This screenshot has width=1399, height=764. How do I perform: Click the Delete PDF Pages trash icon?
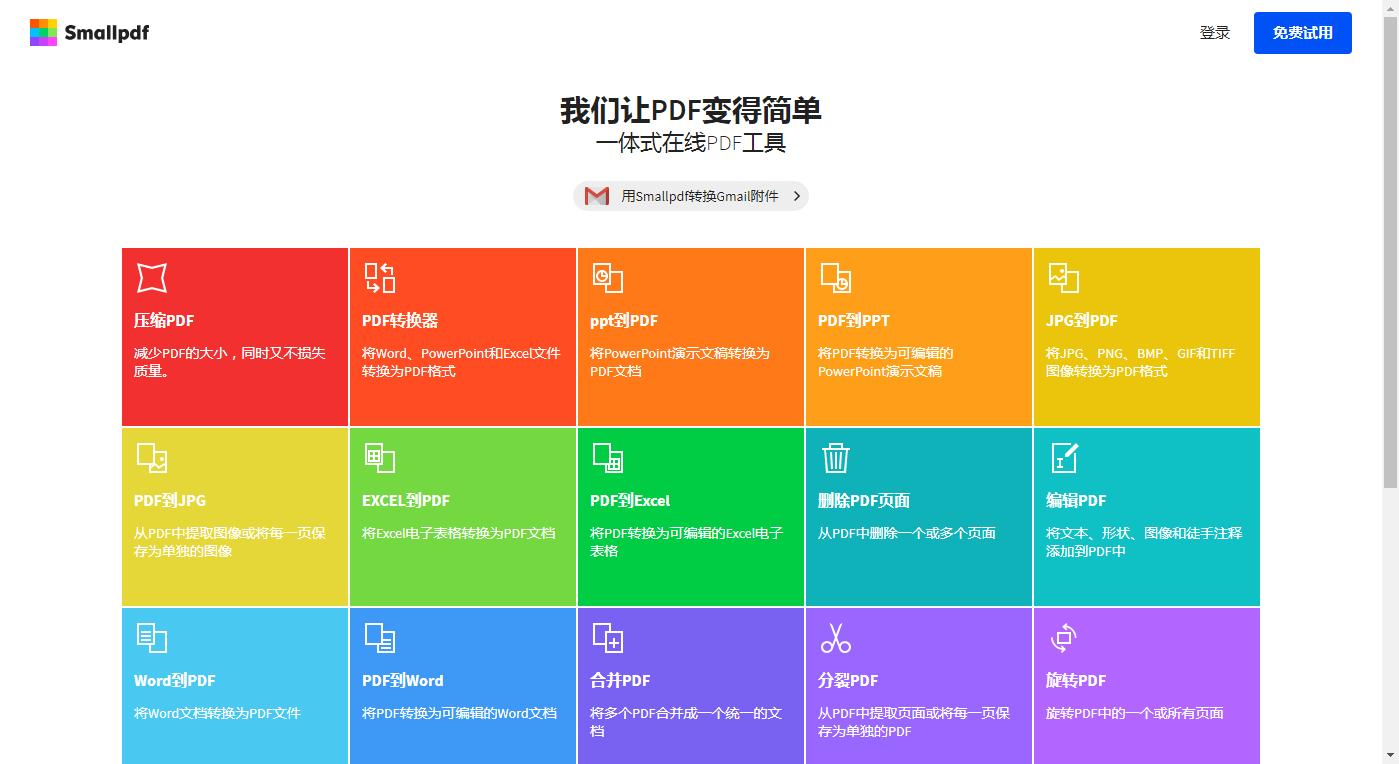coord(835,457)
